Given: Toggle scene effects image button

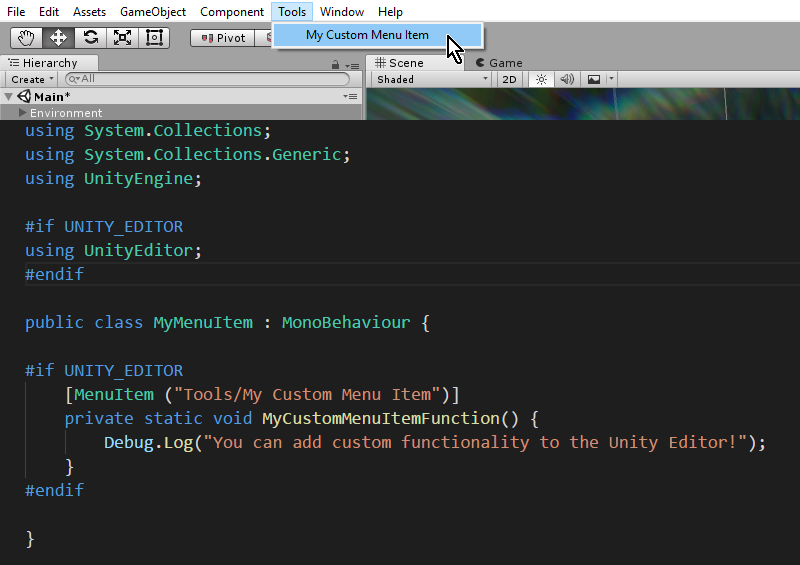Looking at the screenshot, I should pyautogui.click(x=594, y=79).
